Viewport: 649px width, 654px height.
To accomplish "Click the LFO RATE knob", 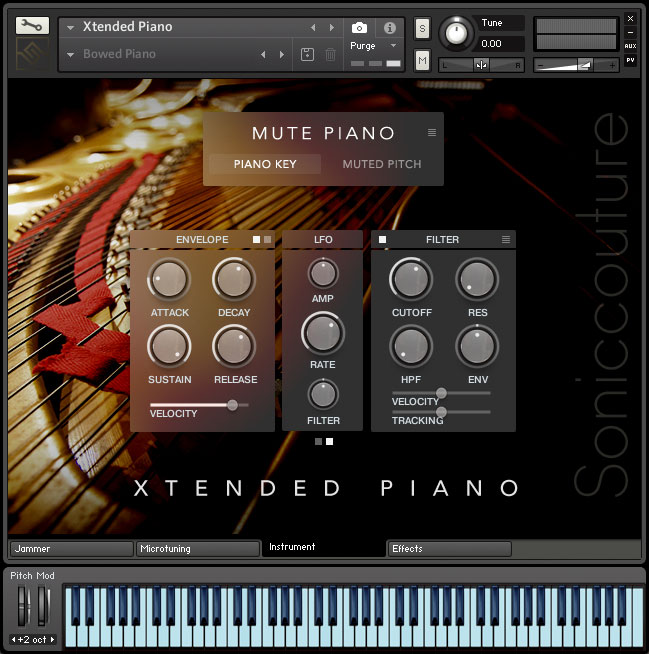I will [x=323, y=333].
